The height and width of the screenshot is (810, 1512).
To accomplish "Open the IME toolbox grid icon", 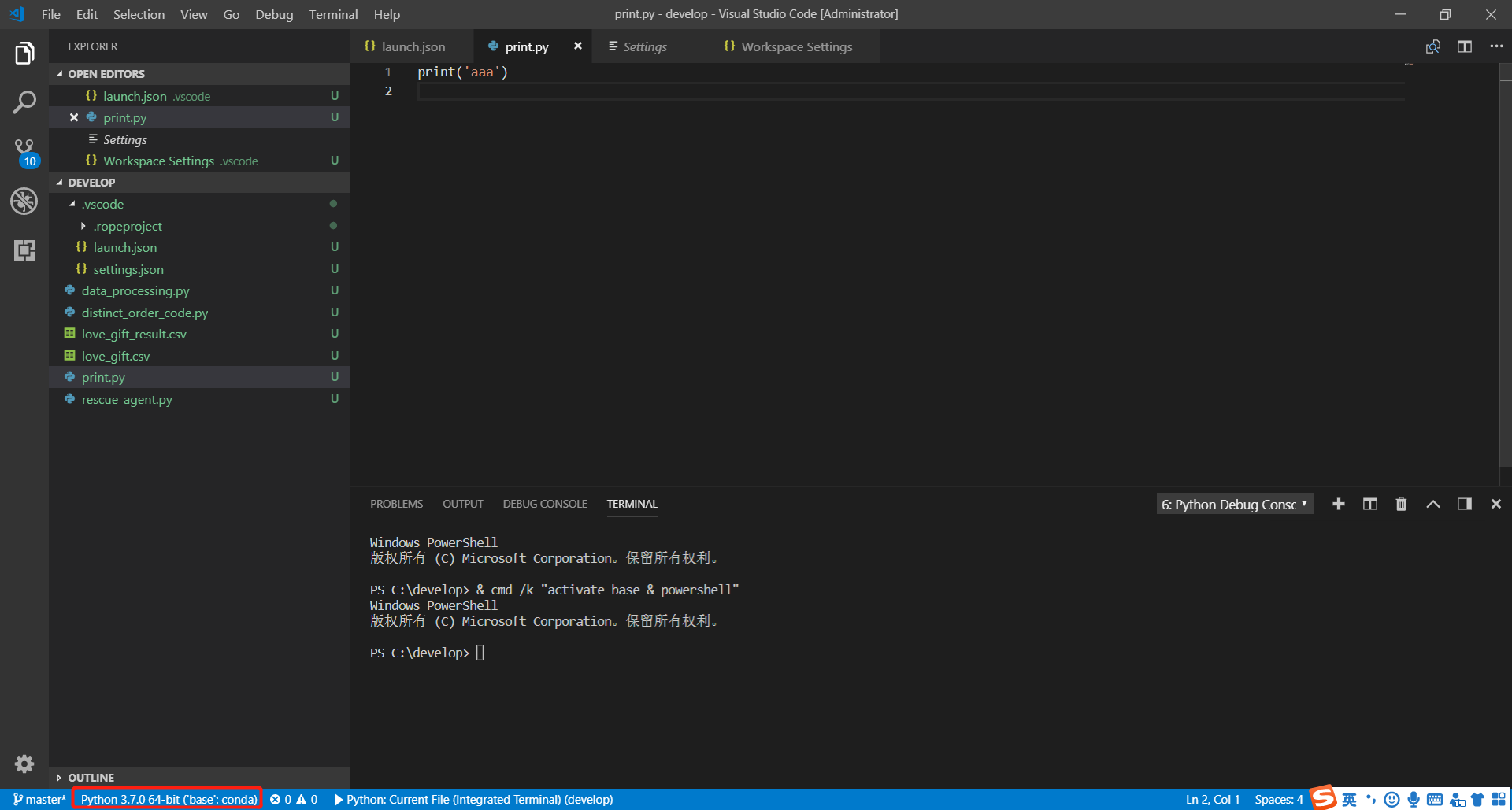I will pyautogui.click(x=1499, y=800).
